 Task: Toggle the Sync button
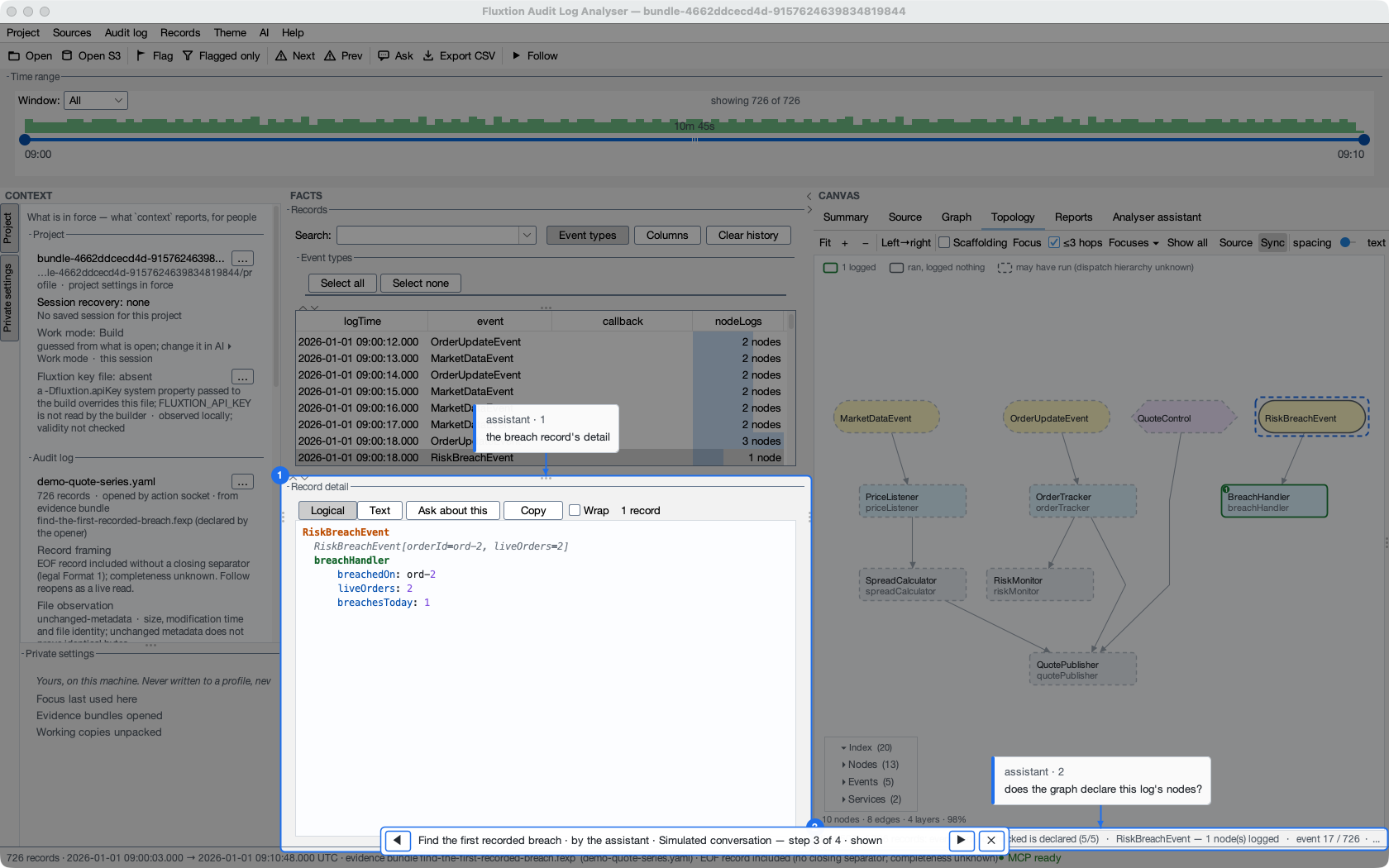click(x=1272, y=242)
